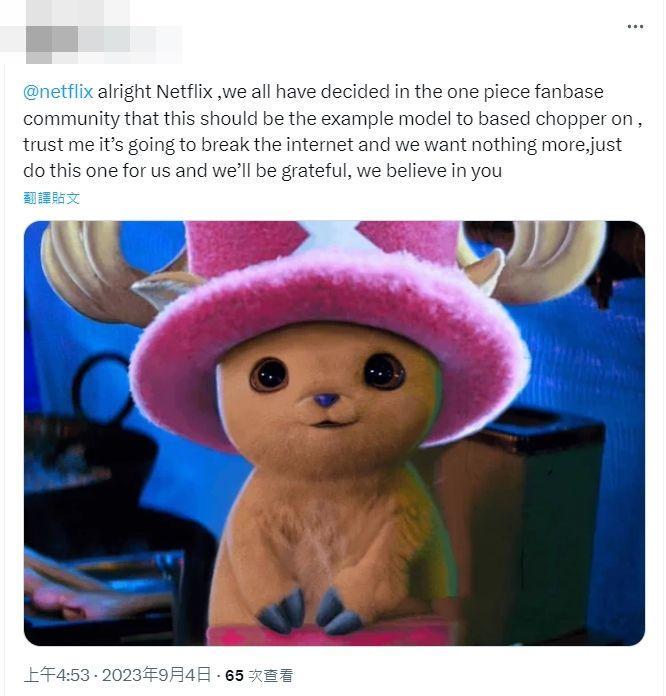Click Chopper's blue hooves in the image
666x696 pixels.
click(309, 612)
